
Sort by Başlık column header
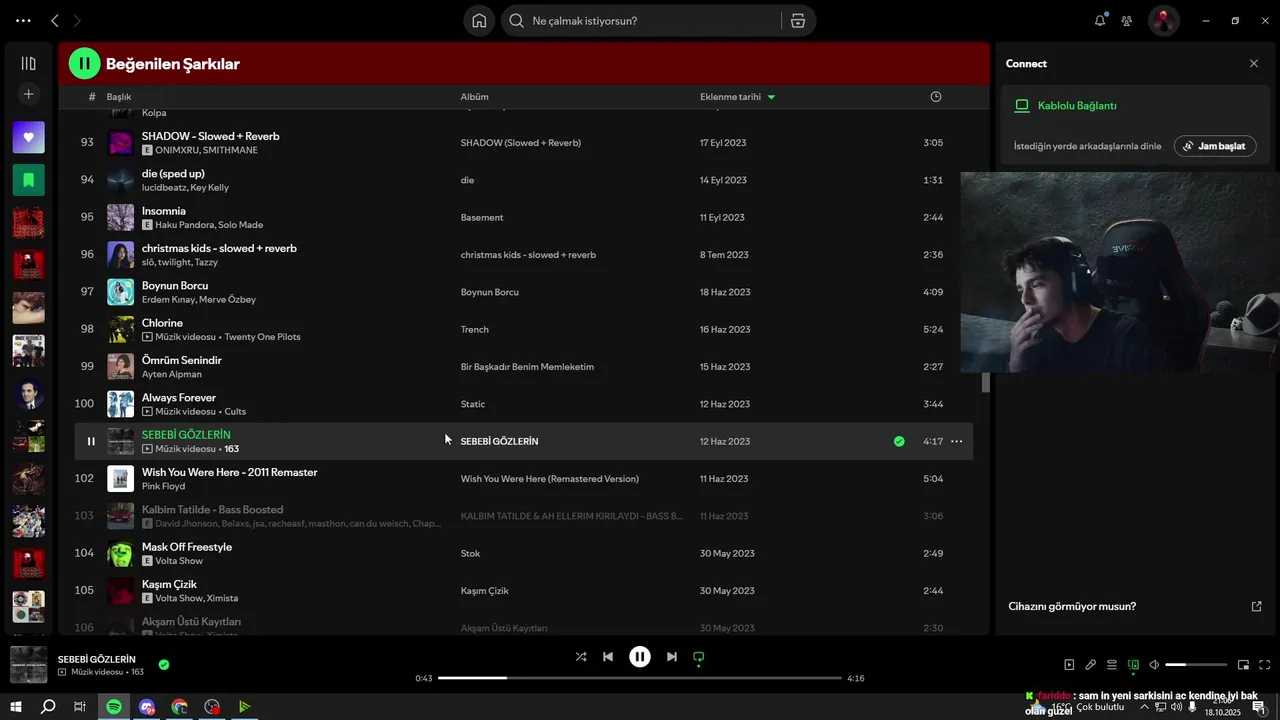[x=119, y=97]
